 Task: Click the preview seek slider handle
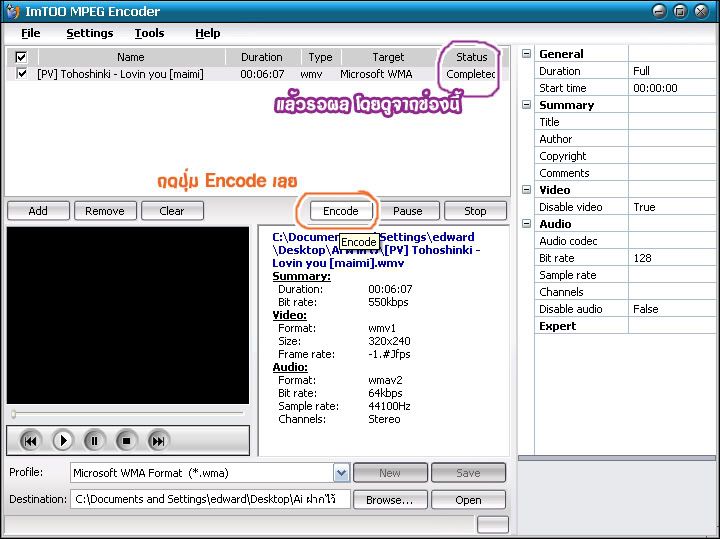tap(14, 414)
